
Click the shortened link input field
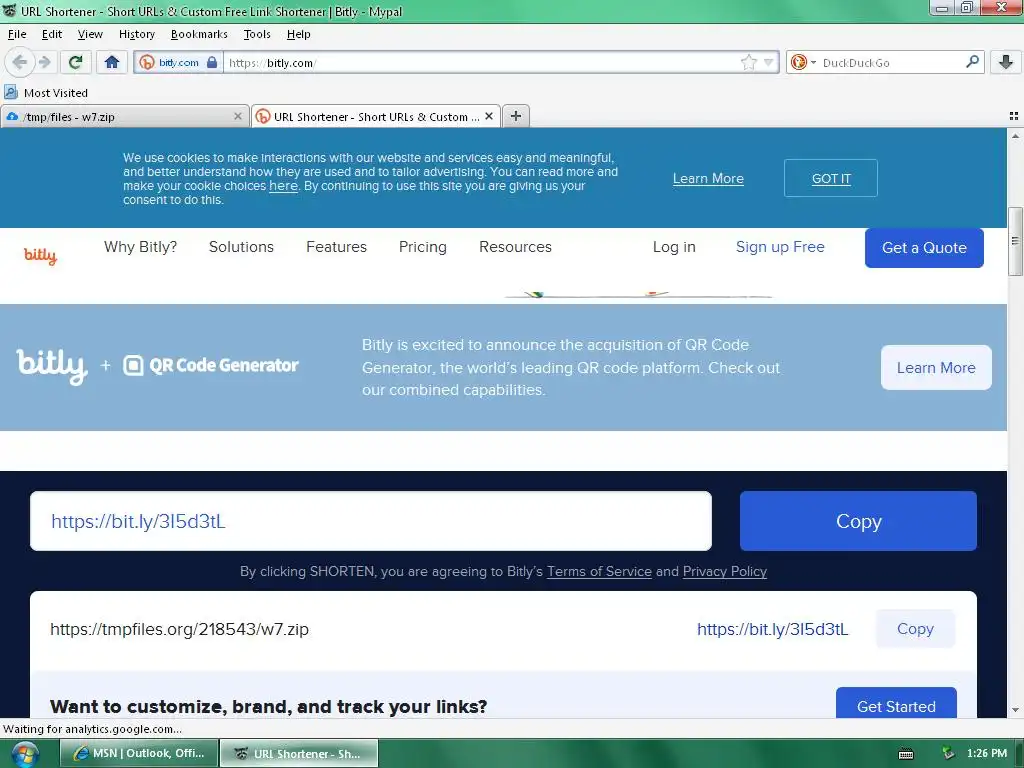point(371,521)
